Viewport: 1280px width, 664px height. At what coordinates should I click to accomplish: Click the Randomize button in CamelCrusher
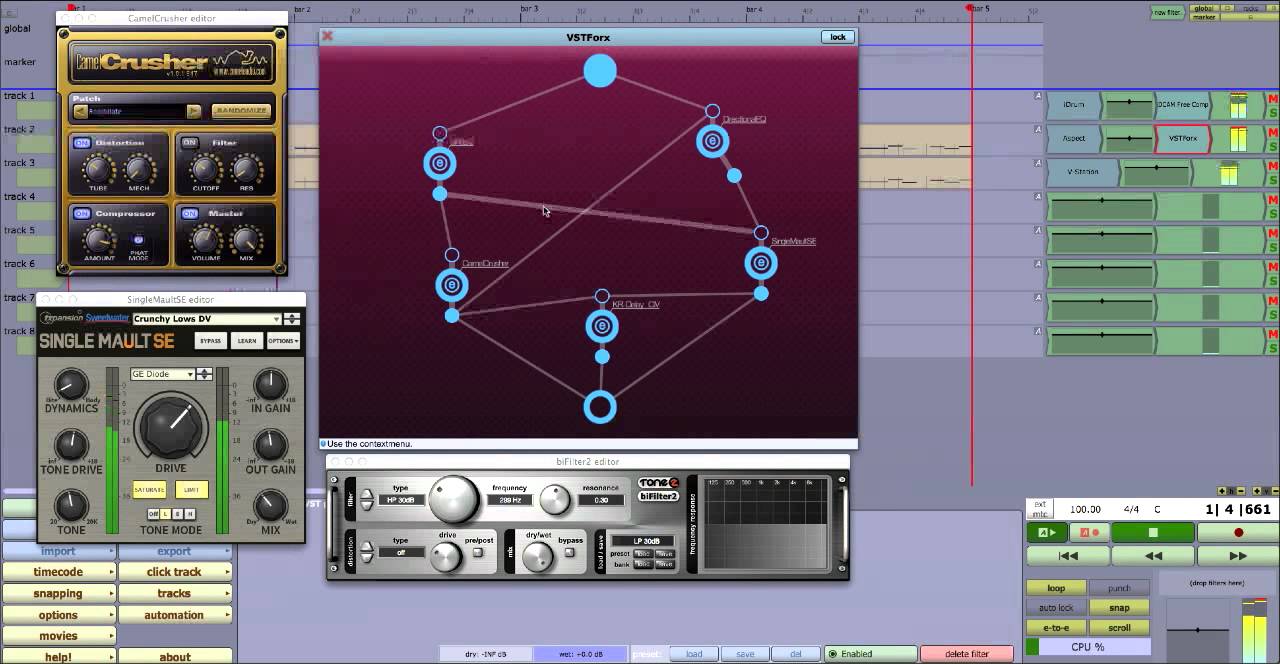pos(241,112)
